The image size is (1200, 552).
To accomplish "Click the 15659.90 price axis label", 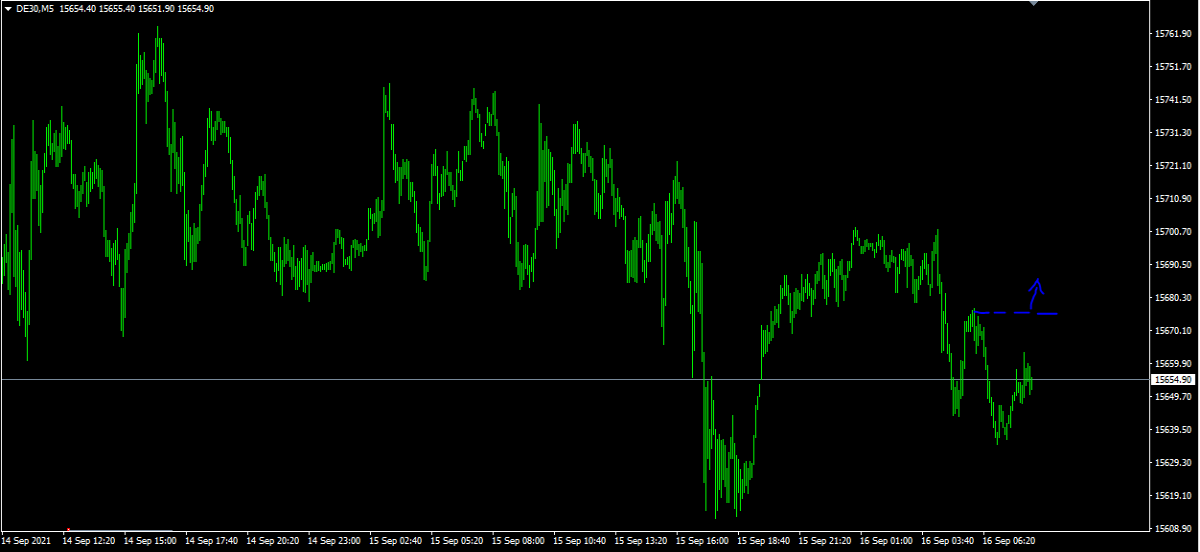I will 1172,364.
